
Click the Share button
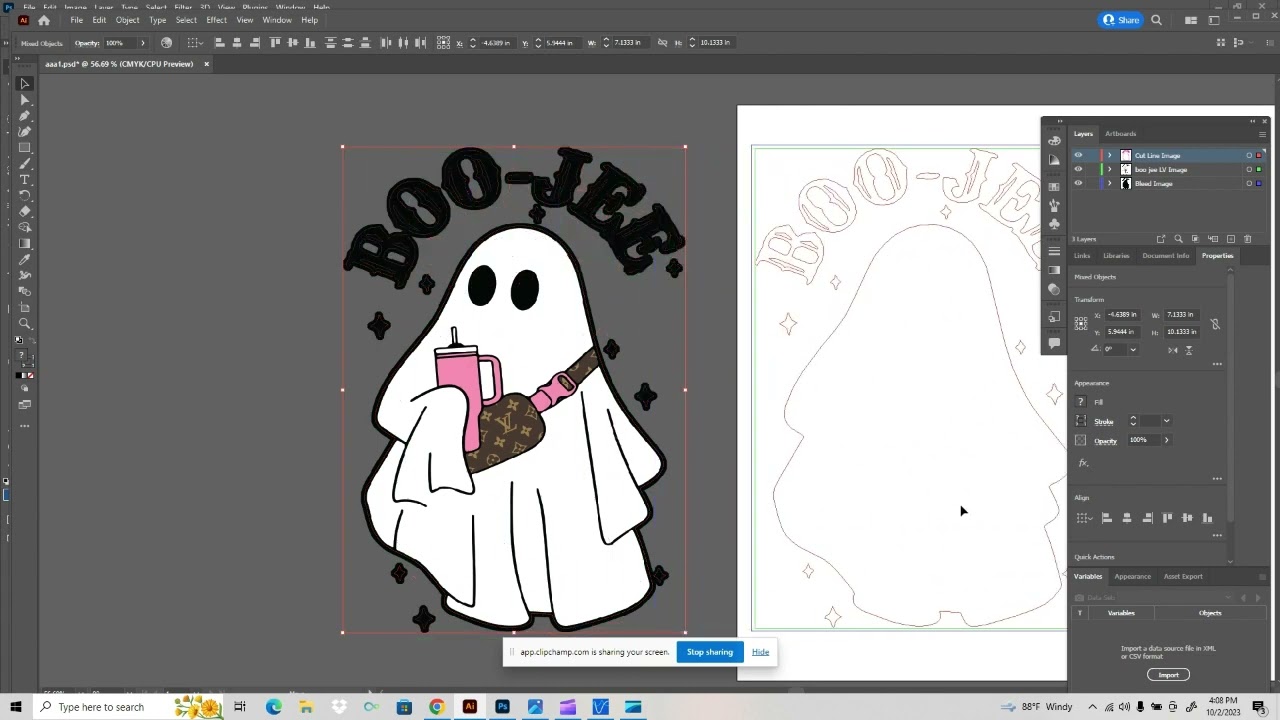pos(1121,20)
